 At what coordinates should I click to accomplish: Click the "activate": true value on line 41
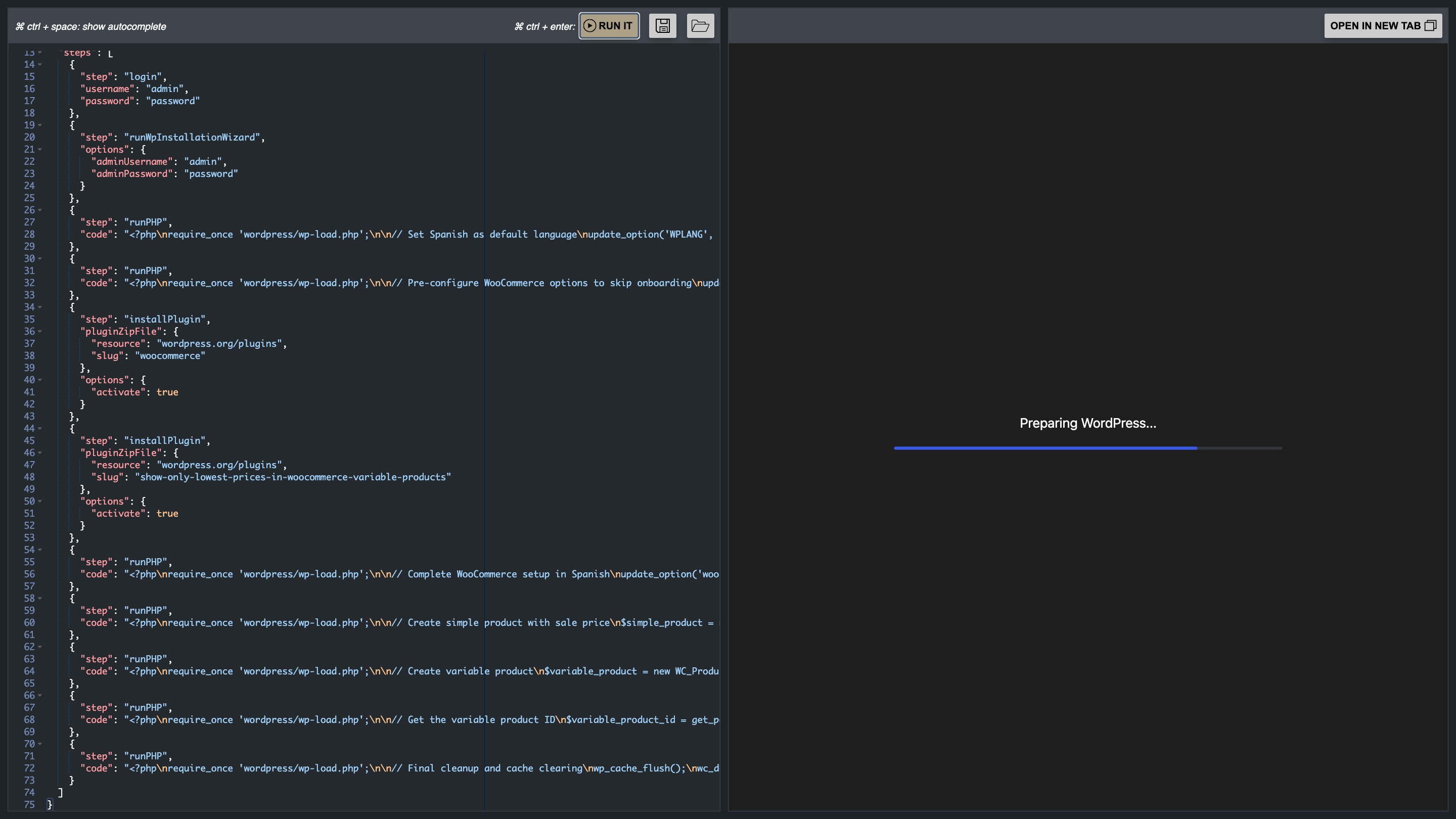[x=167, y=392]
